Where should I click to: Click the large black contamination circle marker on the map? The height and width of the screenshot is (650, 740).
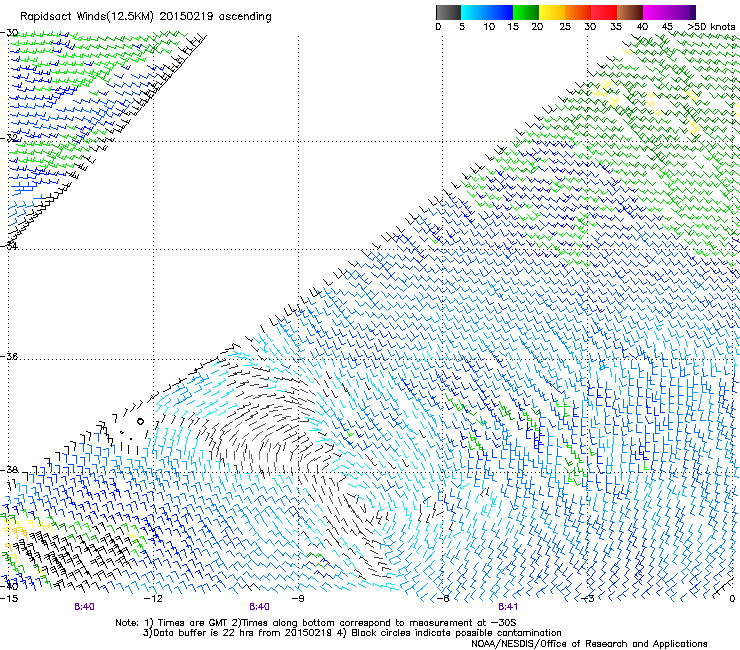coord(141,421)
